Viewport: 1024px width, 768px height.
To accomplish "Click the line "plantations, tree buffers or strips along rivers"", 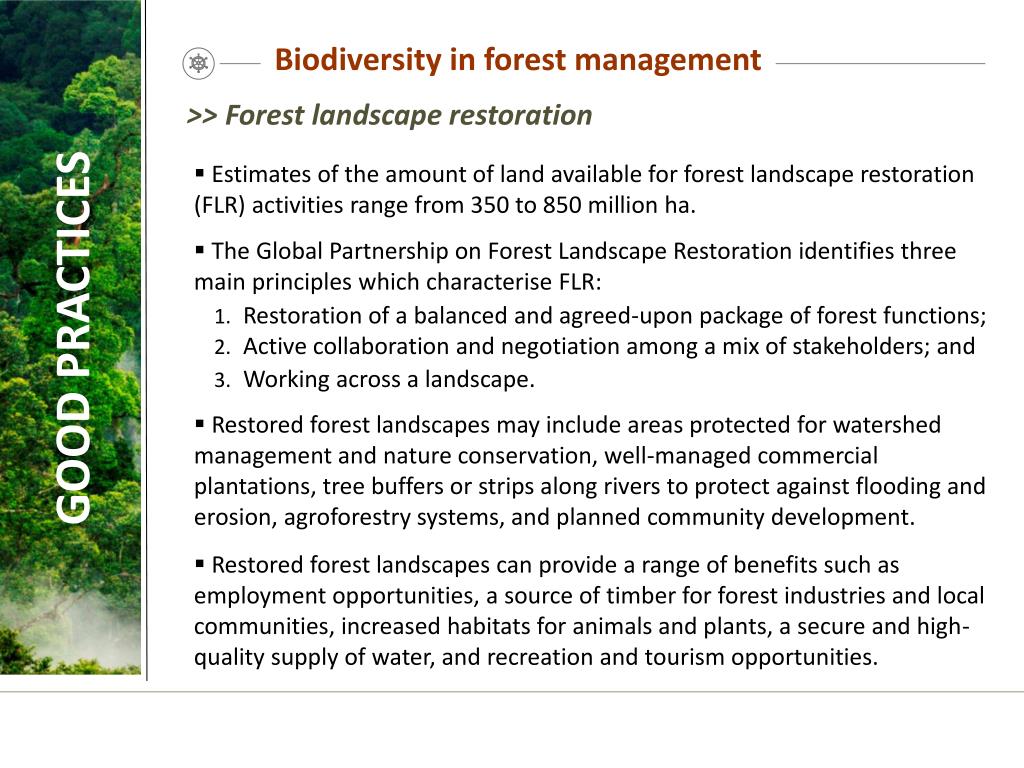I will [x=590, y=487].
